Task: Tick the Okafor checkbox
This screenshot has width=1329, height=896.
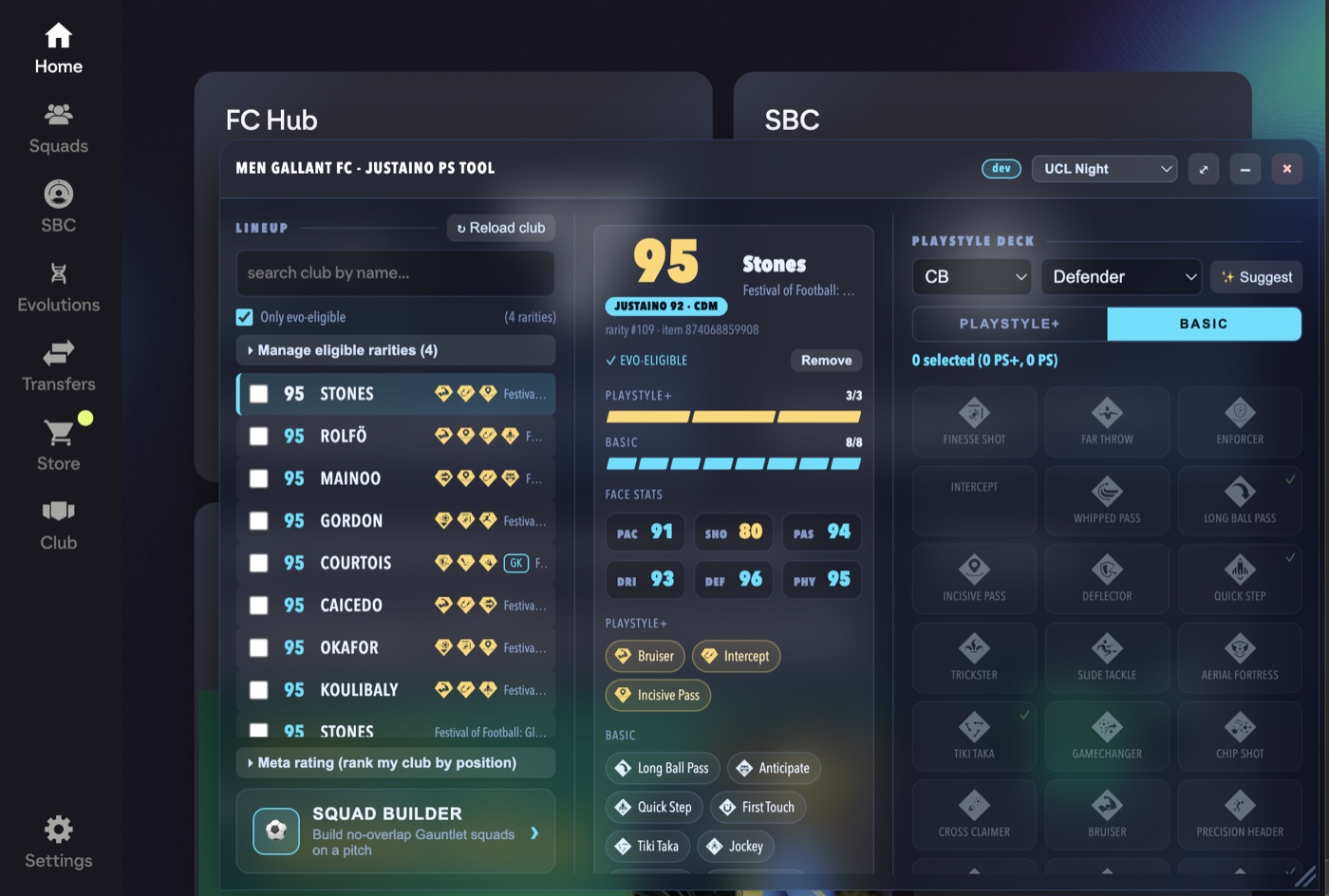Action: tap(258, 647)
